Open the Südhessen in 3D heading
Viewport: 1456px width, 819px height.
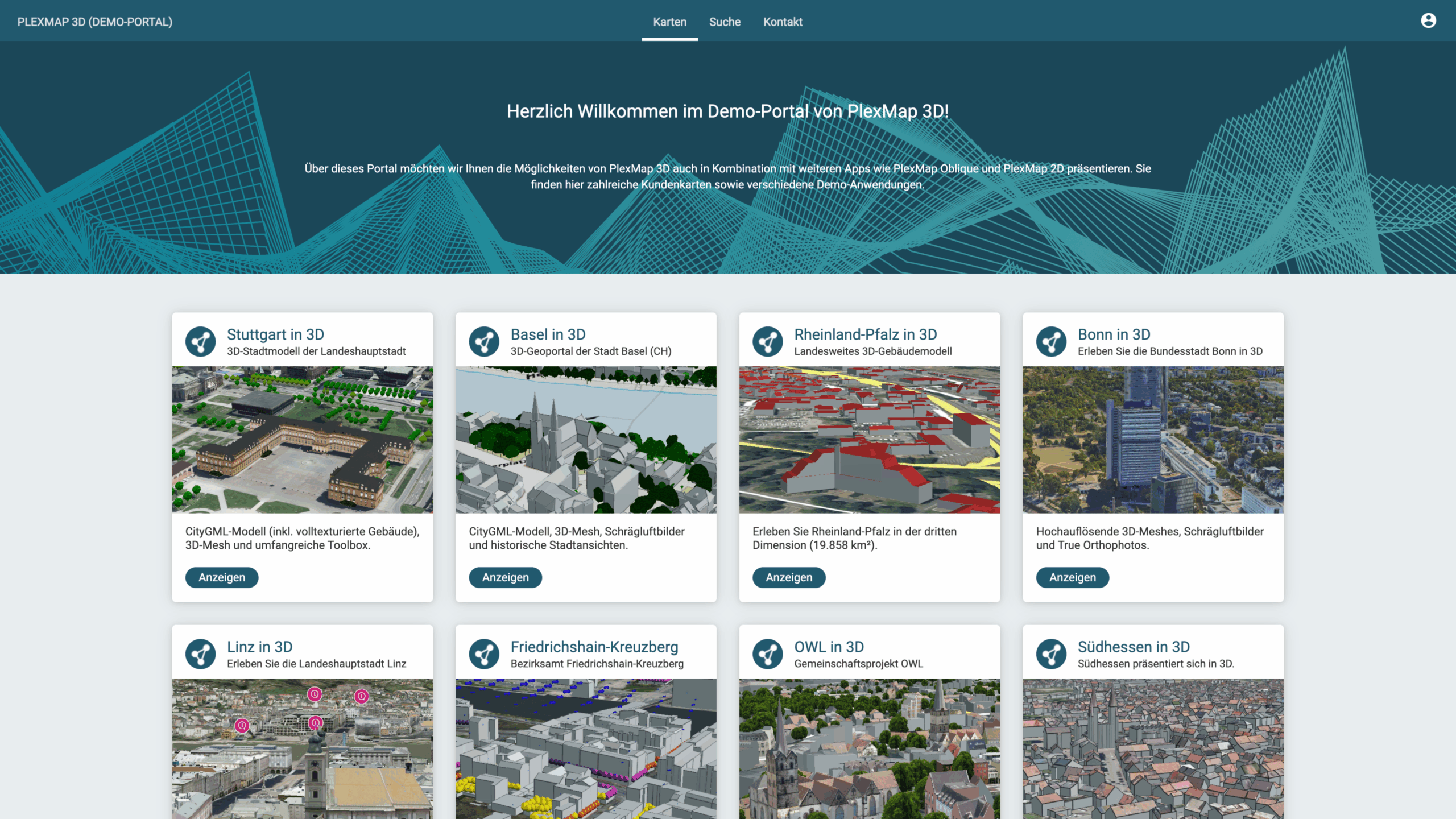1134,647
